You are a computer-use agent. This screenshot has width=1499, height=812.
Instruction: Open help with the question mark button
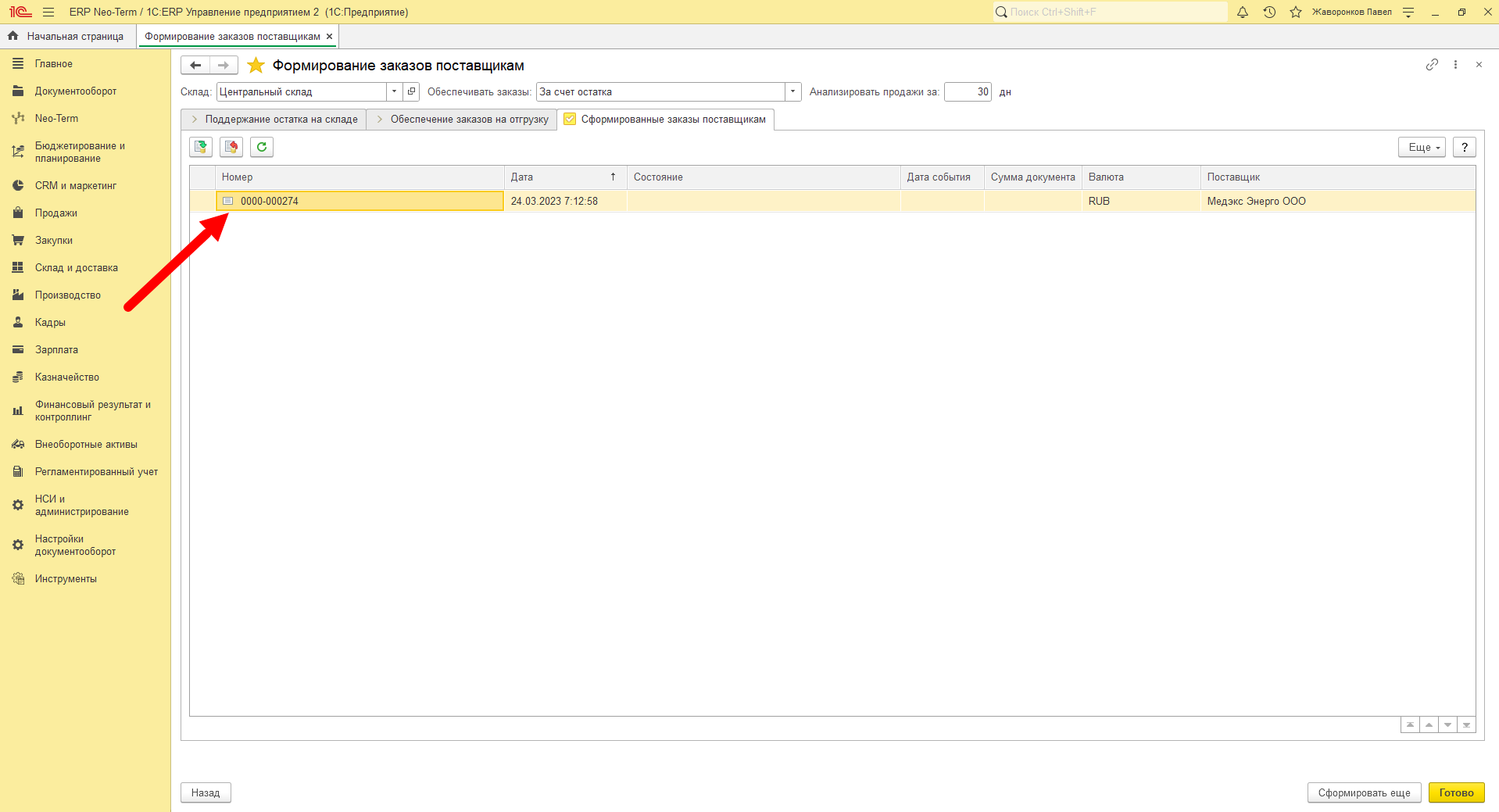point(1465,147)
